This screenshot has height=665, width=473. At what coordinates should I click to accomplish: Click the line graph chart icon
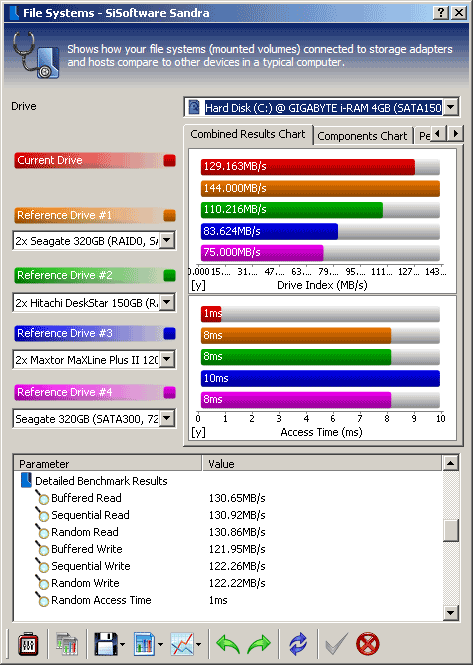(x=182, y=644)
